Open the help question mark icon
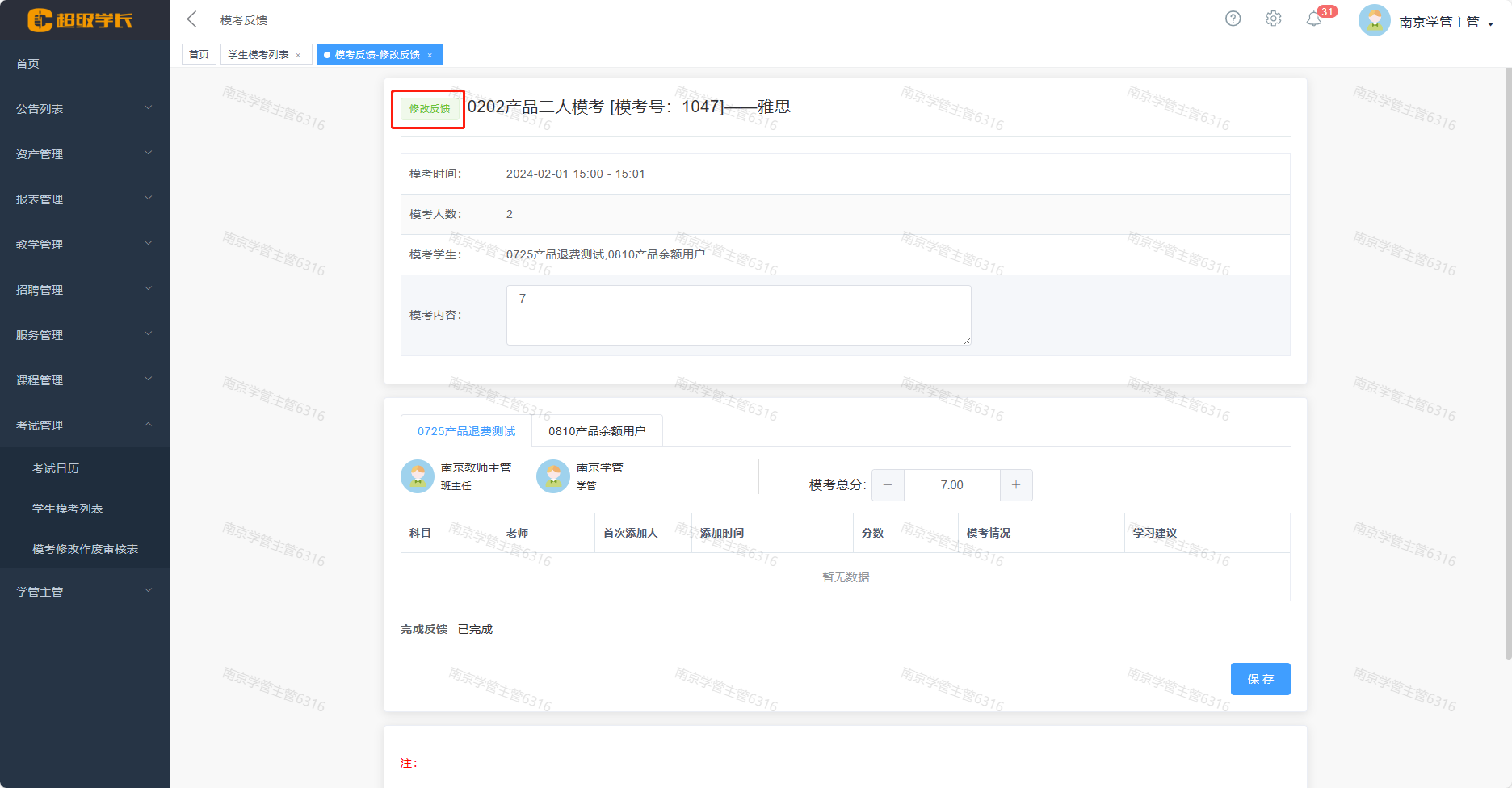Image resolution: width=1512 pixels, height=788 pixels. pyautogui.click(x=1233, y=19)
